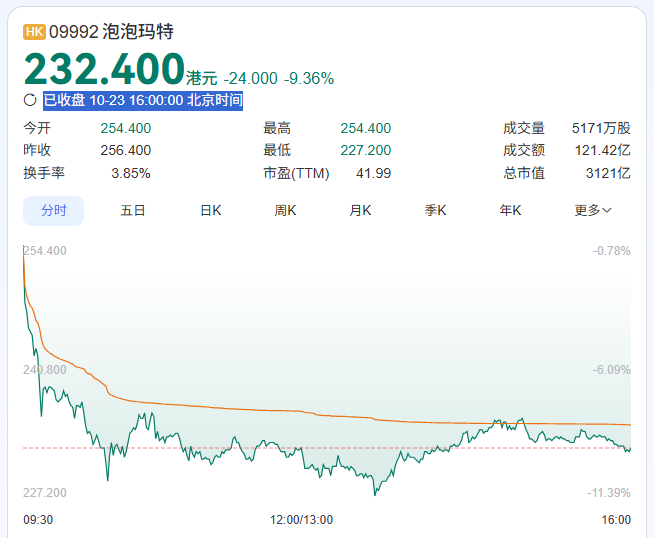Viewport: 654px width, 538px height.
Task: Click the percent change -9.36%
Action: click(309, 78)
